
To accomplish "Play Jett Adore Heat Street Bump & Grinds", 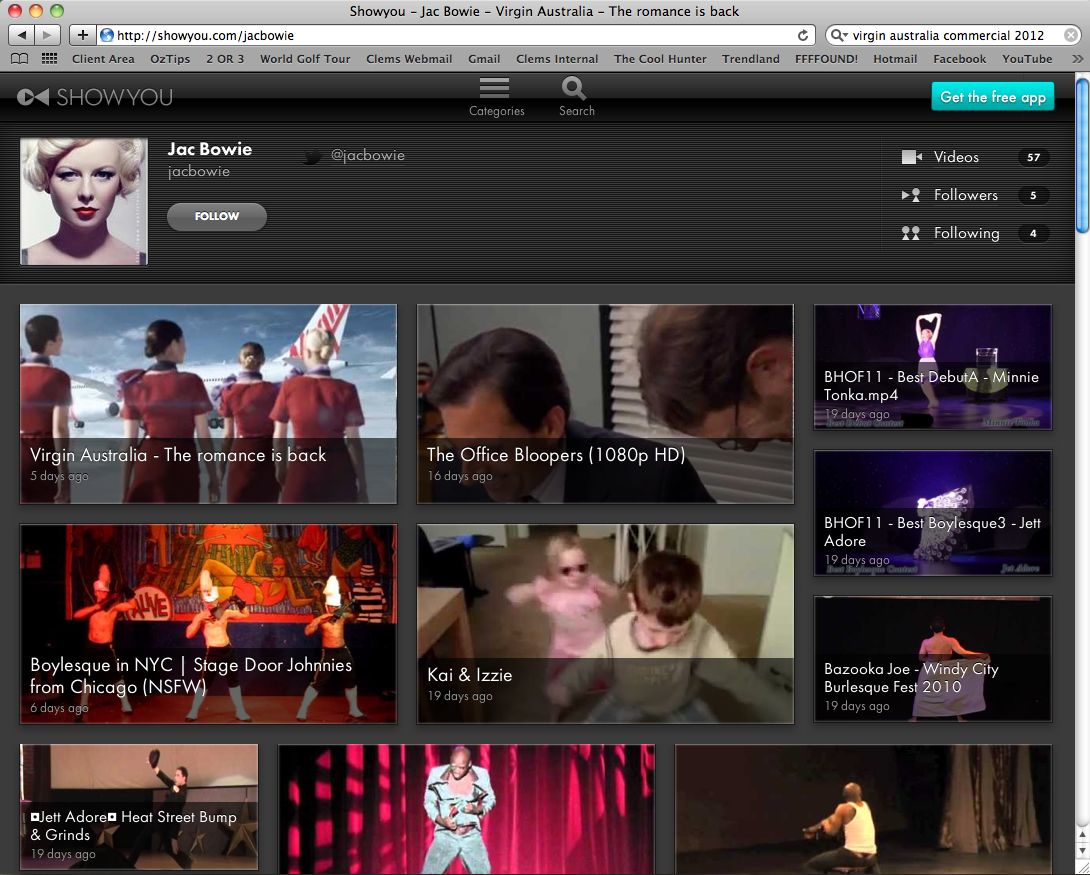I will tap(139, 807).
